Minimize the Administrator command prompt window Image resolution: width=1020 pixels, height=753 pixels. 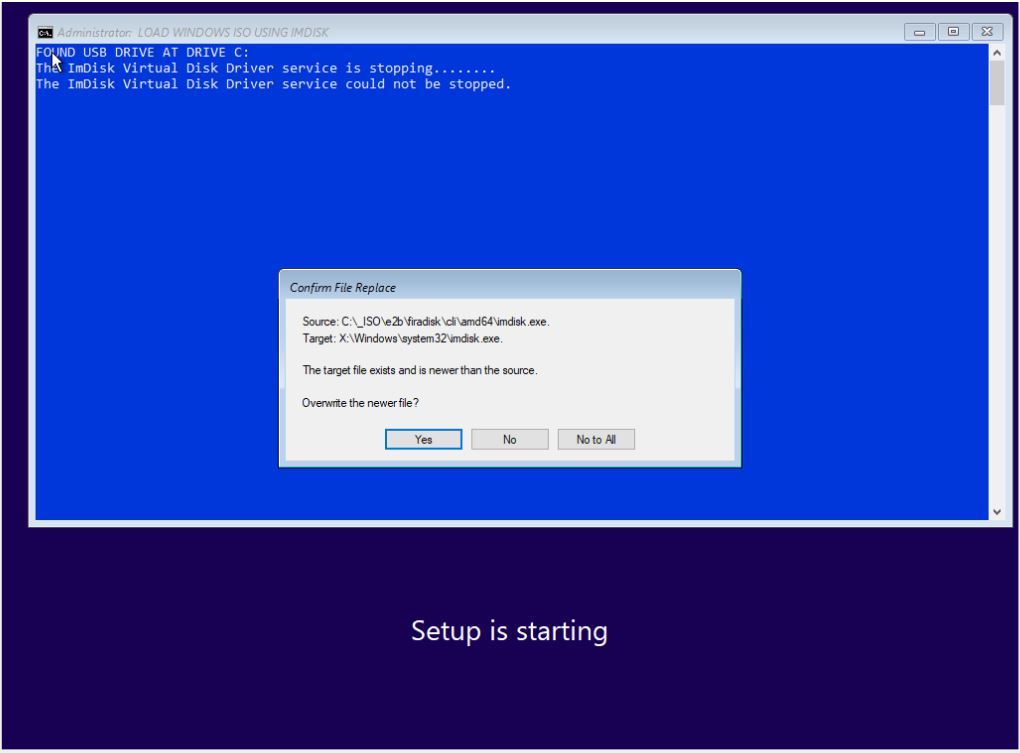[919, 32]
